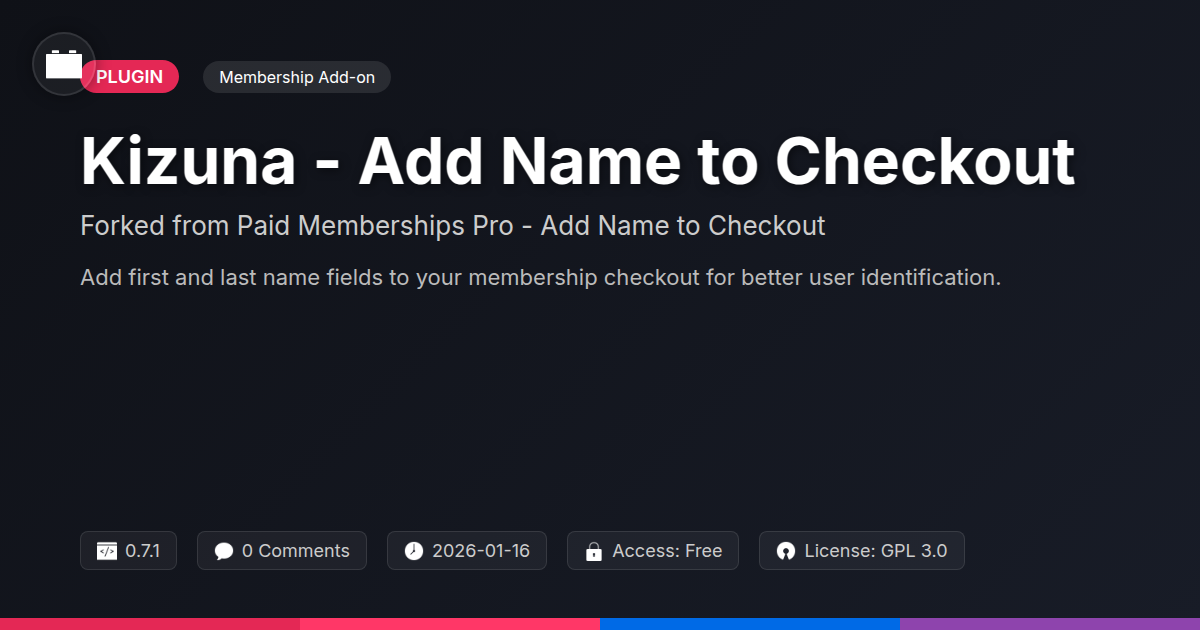
Task: Click the plugin description text
Action: click(x=541, y=278)
